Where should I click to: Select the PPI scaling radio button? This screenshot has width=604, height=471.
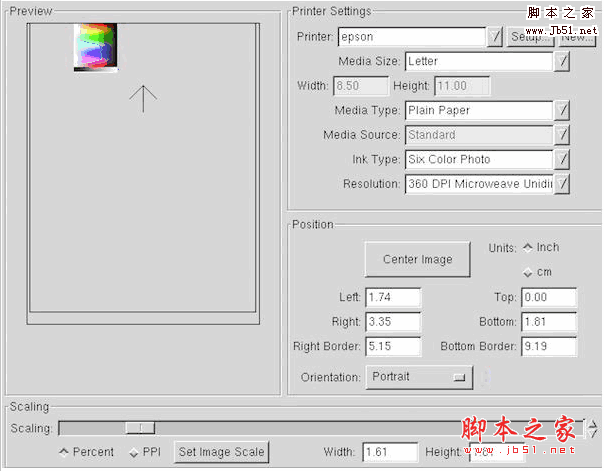[134, 452]
